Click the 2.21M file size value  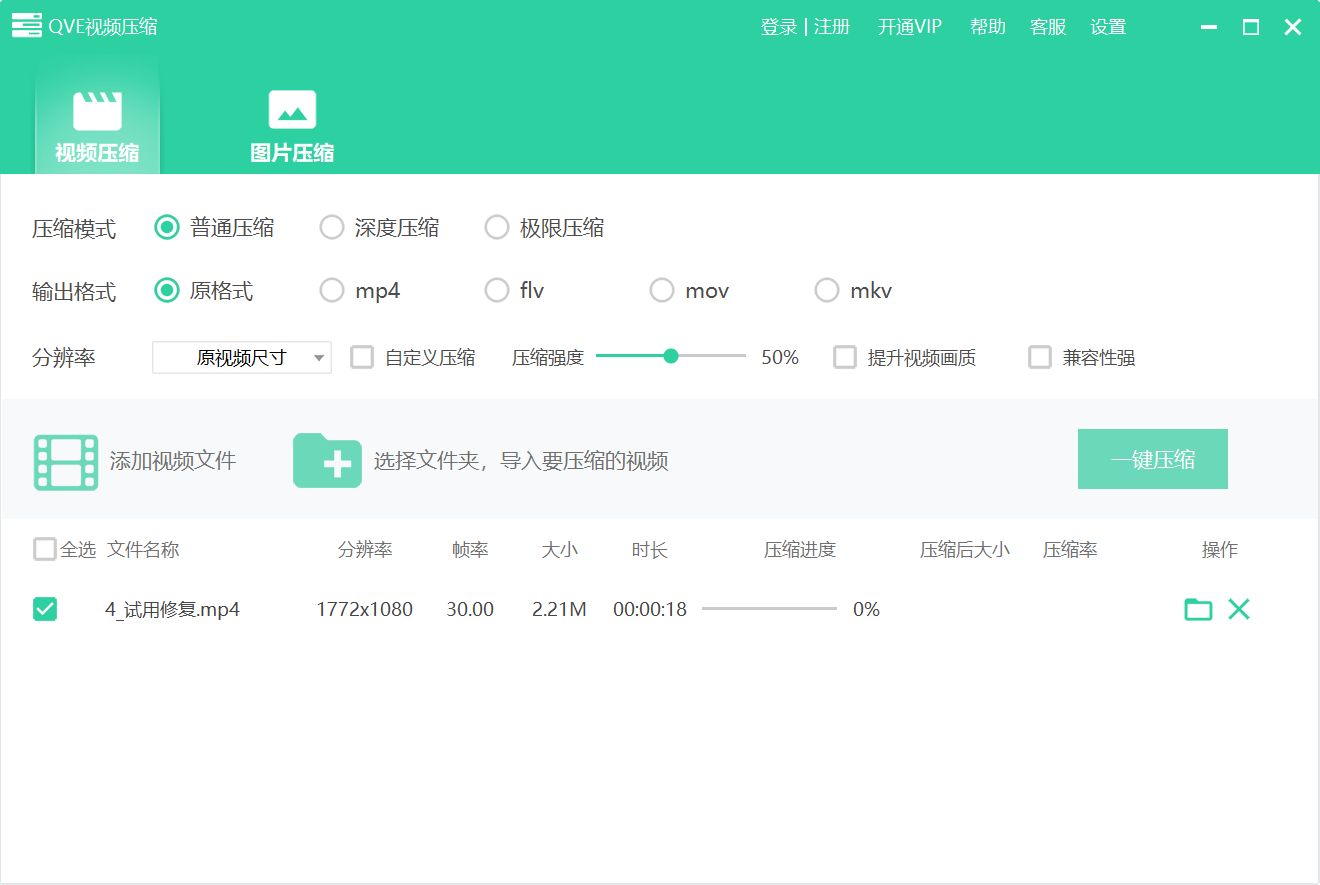(x=559, y=609)
